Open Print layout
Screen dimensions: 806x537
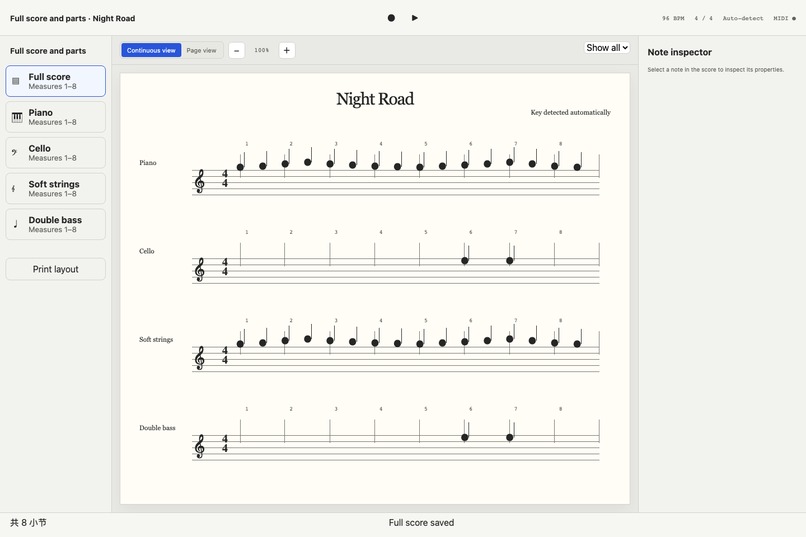click(x=56, y=269)
